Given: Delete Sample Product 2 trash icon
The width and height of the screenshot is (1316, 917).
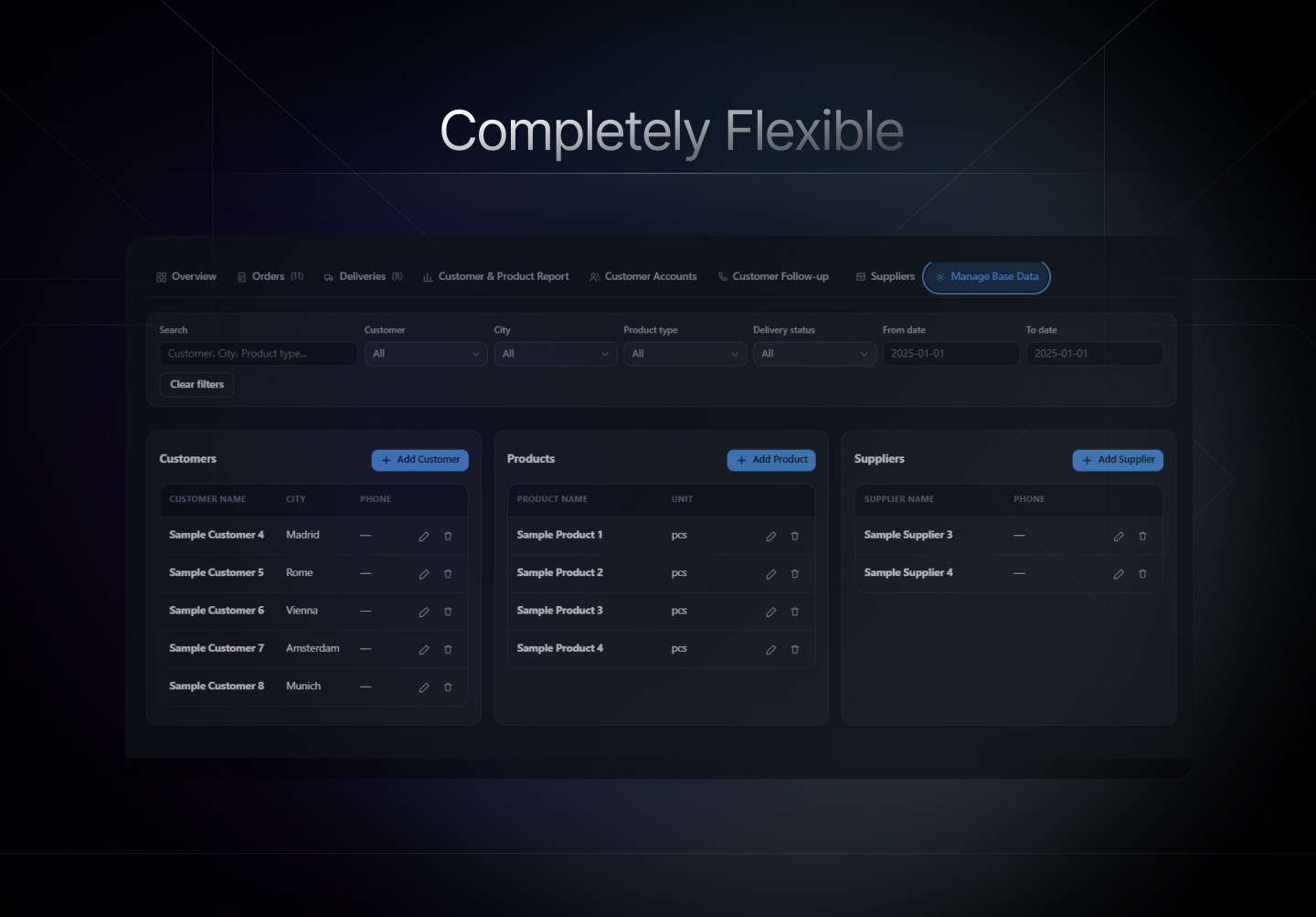Looking at the screenshot, I should pyautogui.click(x=795, y=574).
